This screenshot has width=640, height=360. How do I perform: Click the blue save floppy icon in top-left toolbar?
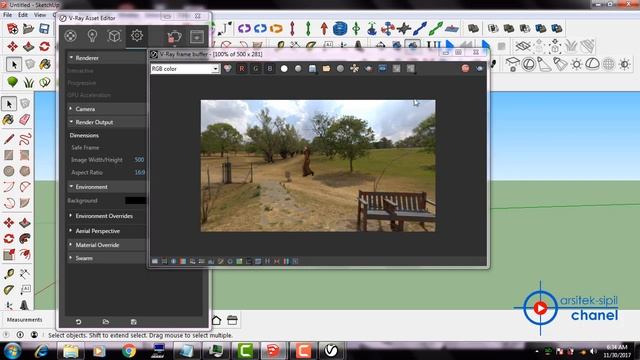[x=44, y=29]
